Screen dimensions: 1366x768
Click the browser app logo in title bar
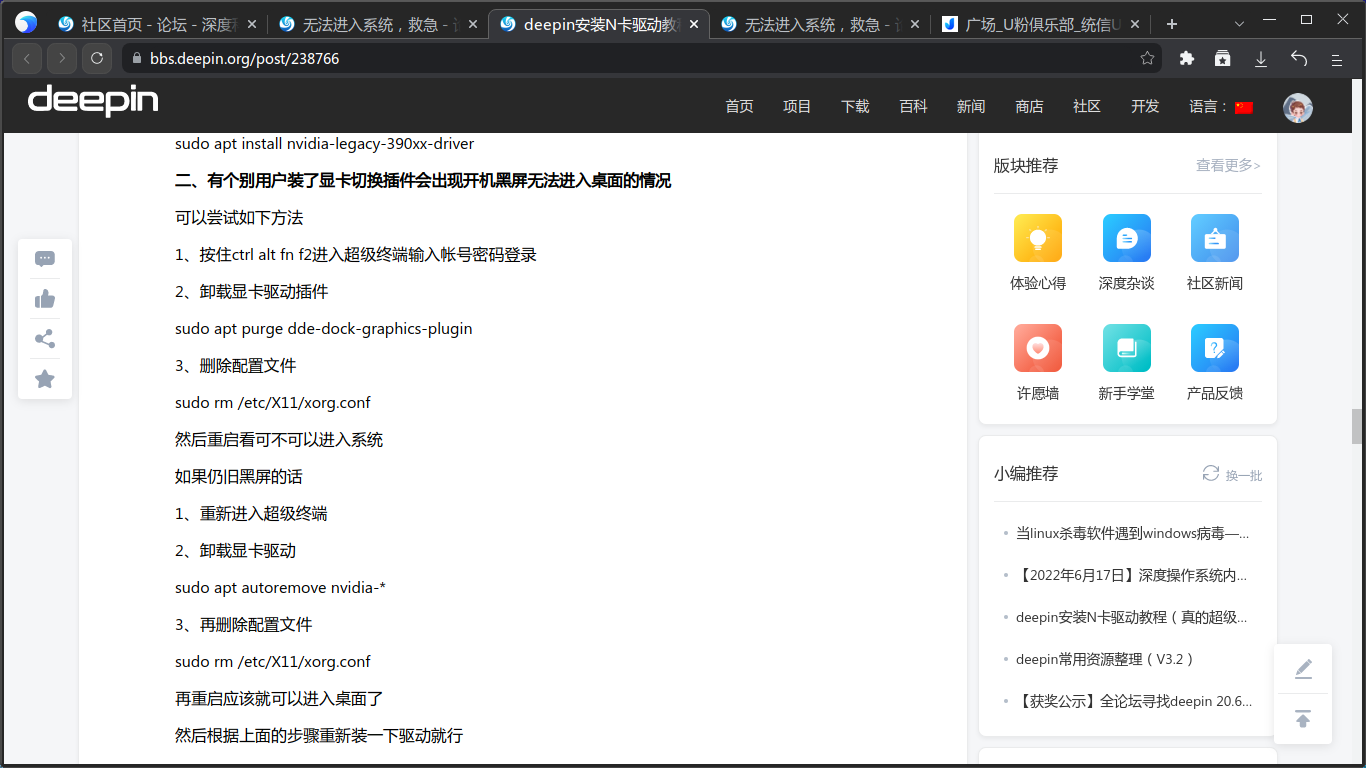26,23
